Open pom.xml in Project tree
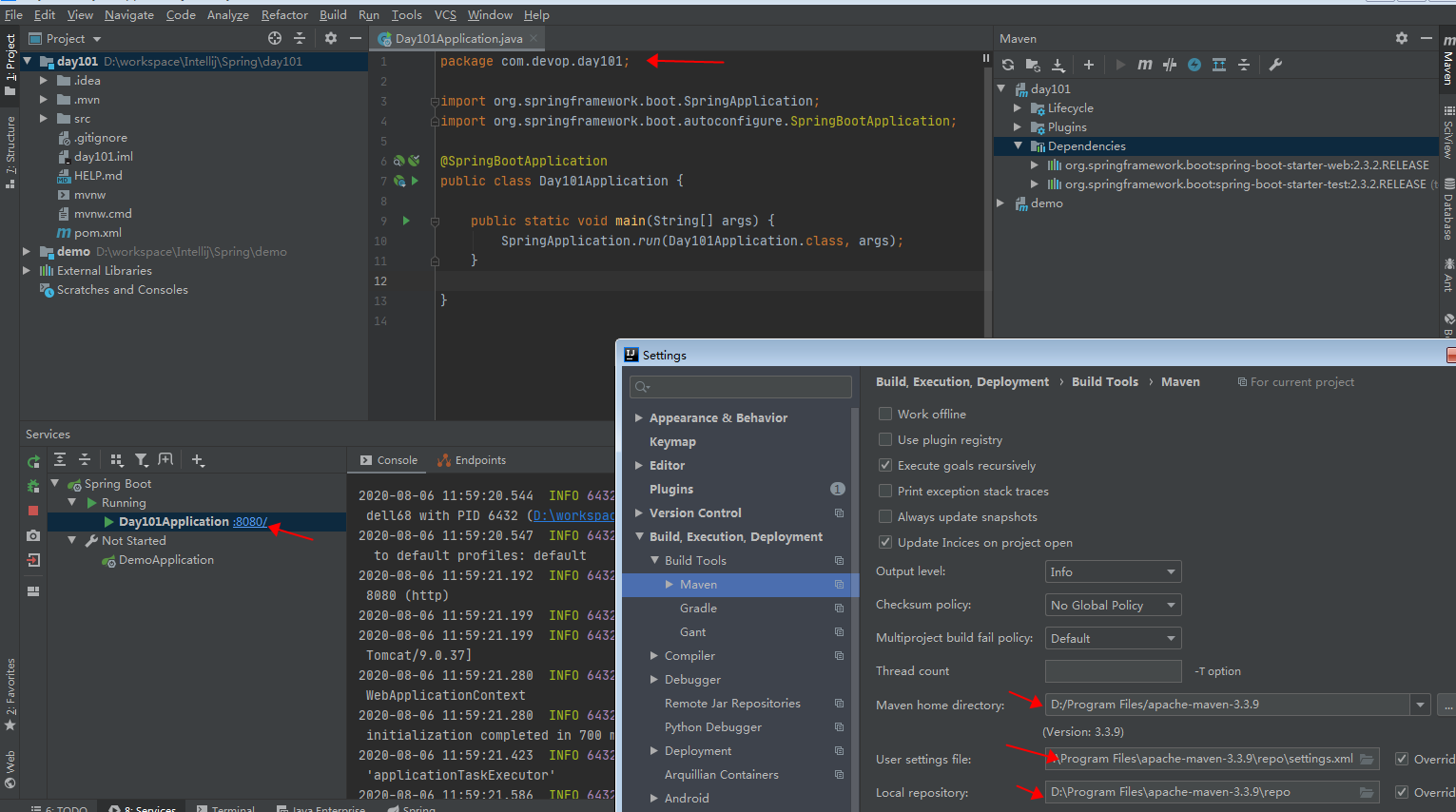The height and width of the screenshot is (812, 1456). pos(97,233)
